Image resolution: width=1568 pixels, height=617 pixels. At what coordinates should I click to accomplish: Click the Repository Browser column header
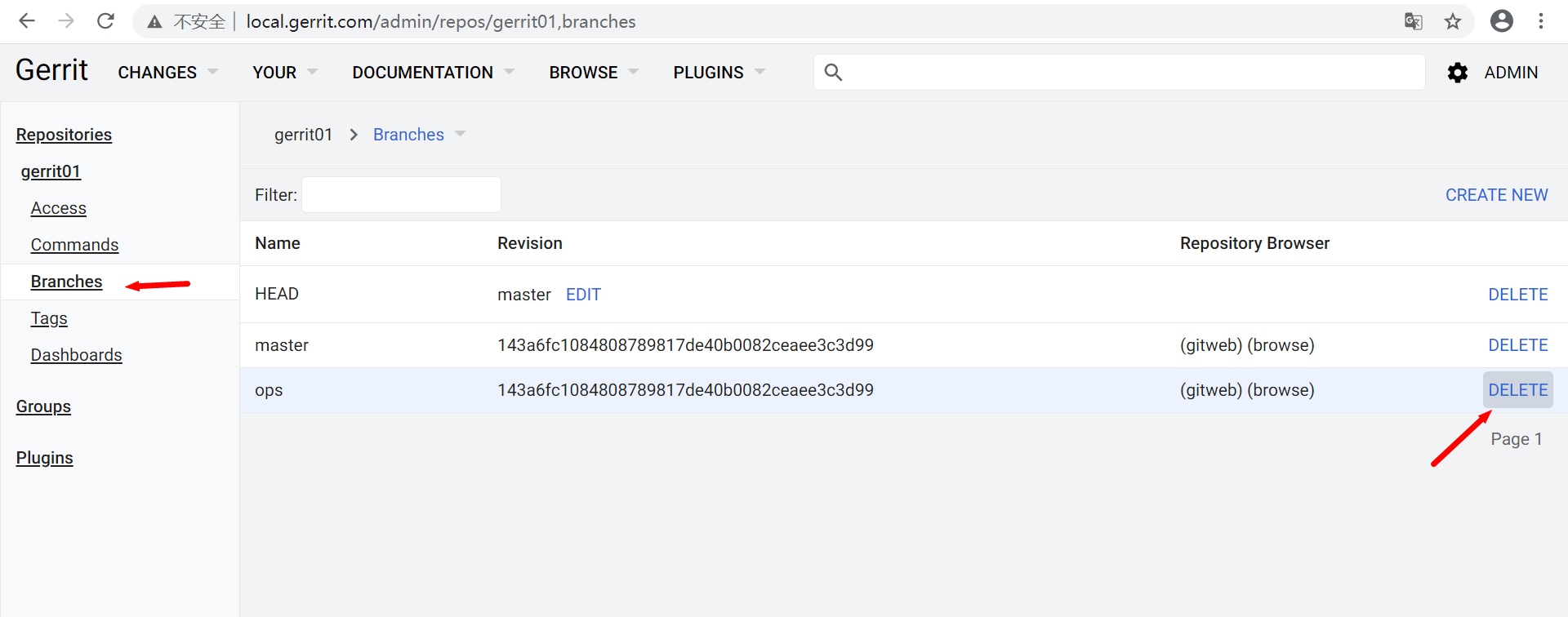[1254, 243]
